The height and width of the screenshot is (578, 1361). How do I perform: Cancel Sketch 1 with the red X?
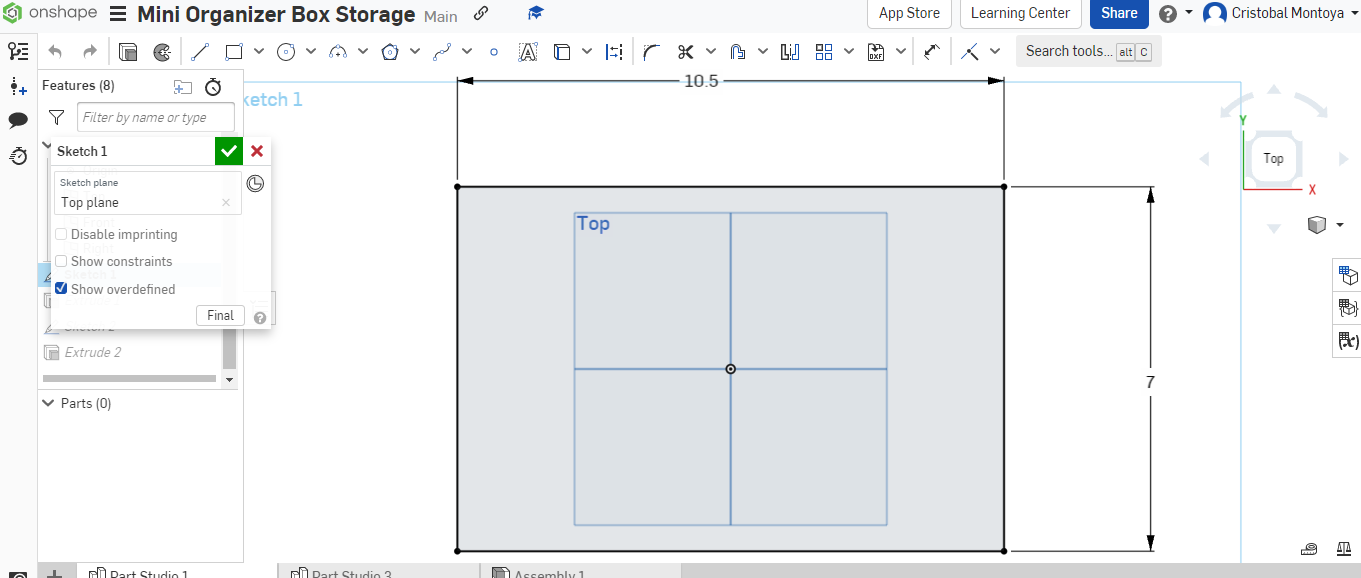click(257, 151)
